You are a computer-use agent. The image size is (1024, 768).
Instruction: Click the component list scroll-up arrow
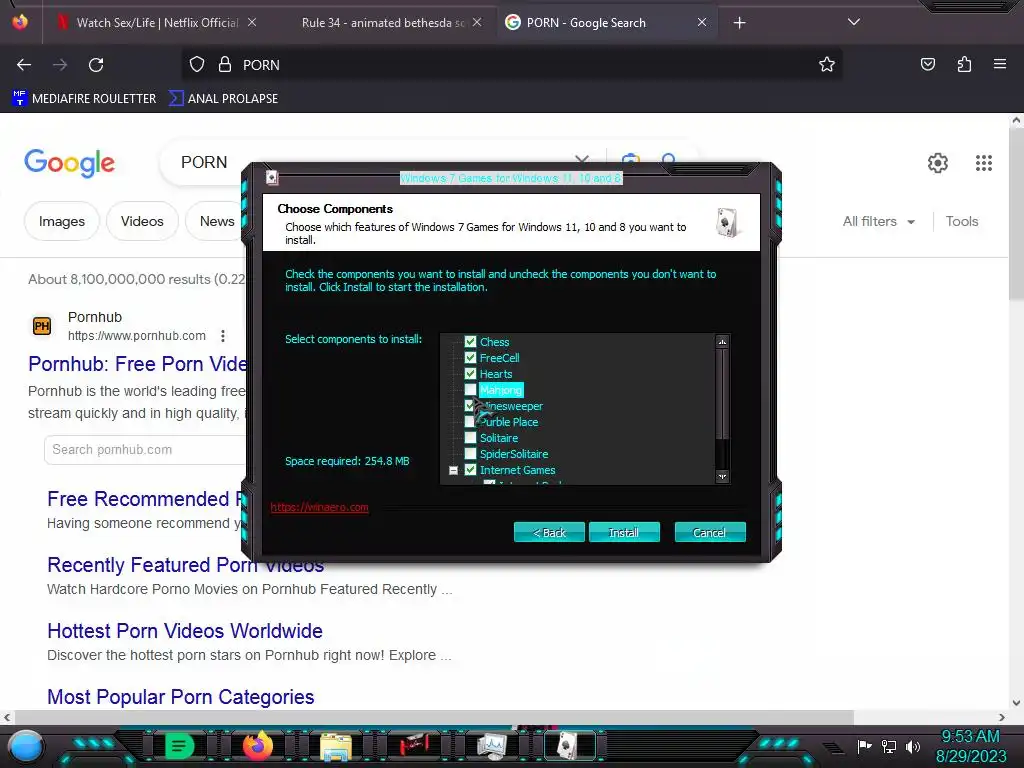coord(722,342)
